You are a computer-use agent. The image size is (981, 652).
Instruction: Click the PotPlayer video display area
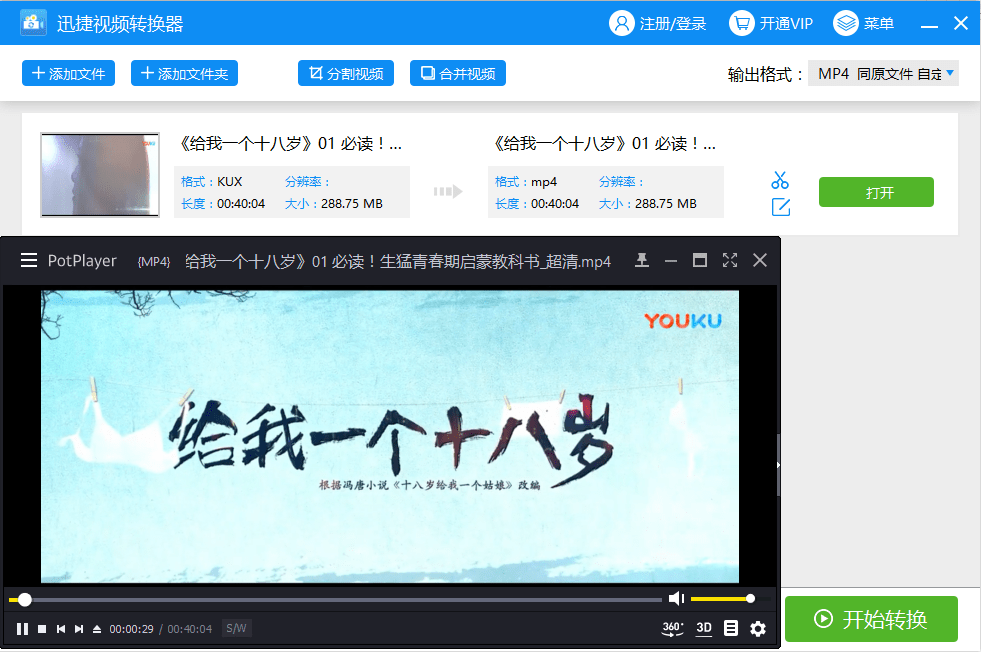pyautogui.click(x=390, y=436)
